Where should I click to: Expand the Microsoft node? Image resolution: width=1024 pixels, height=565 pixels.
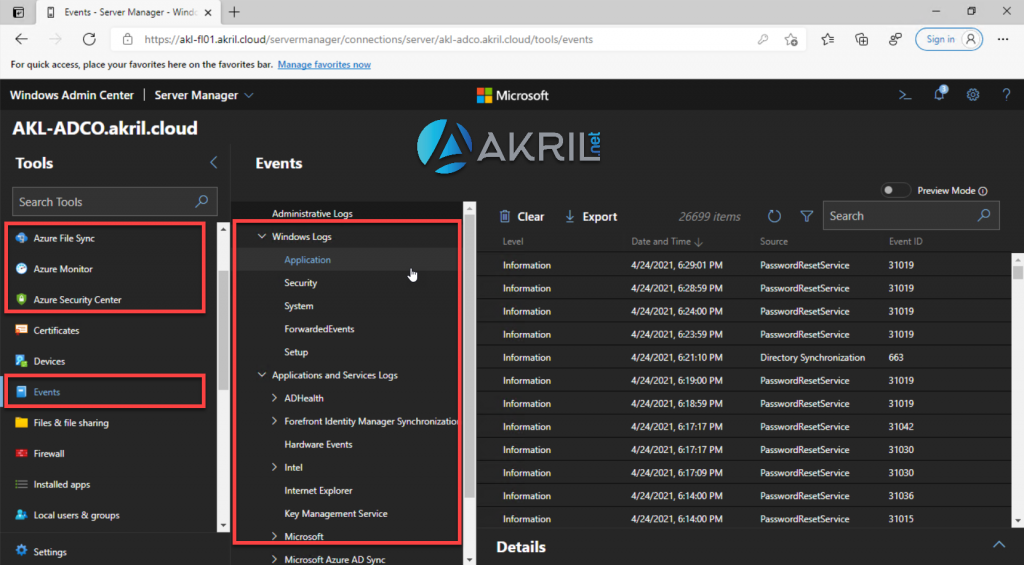(x=274, y=536)
